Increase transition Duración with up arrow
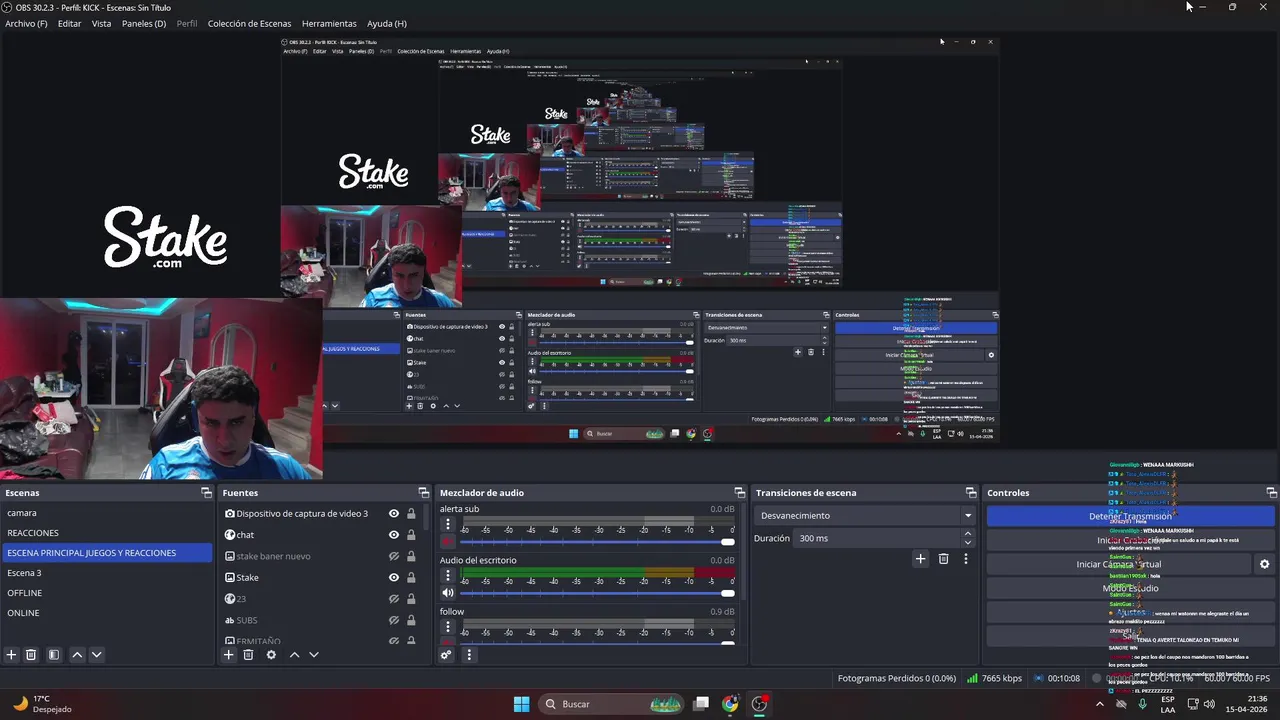This screenshot has width=1280, height=720. [967, 534]
